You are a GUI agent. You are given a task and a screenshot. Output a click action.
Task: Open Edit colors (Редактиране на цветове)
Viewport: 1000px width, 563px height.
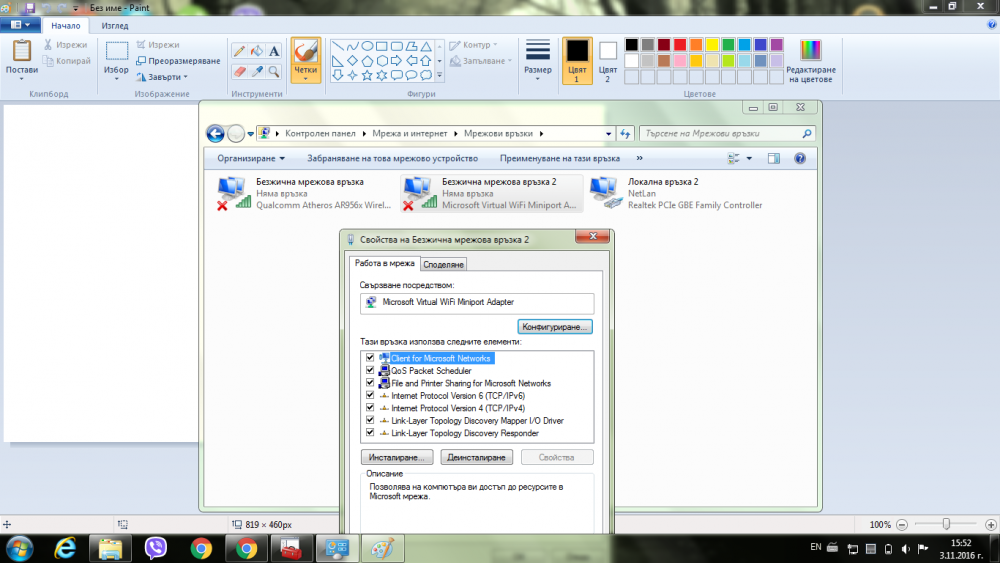(811, 61)
